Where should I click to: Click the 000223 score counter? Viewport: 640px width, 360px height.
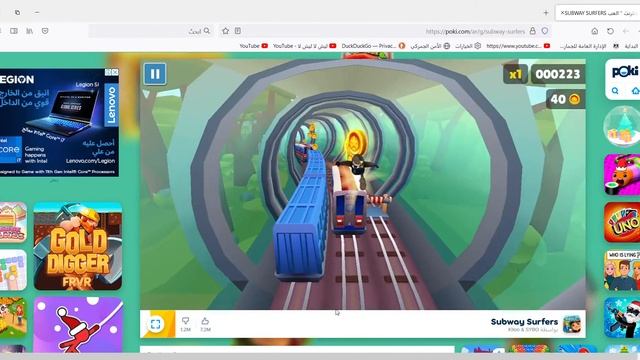[x=558, y=74]
